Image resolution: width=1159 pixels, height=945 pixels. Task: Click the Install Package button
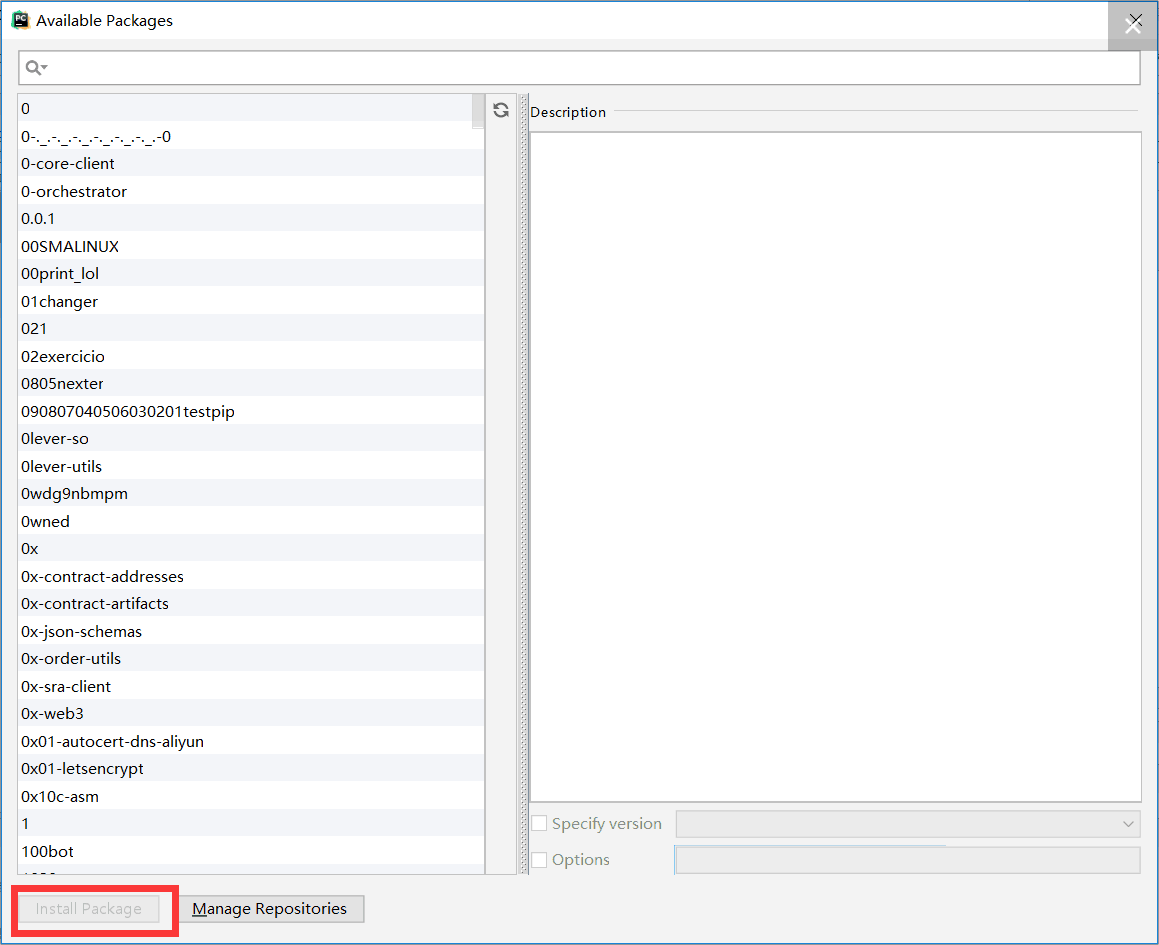pyautogui.click(x=89, y=909)
